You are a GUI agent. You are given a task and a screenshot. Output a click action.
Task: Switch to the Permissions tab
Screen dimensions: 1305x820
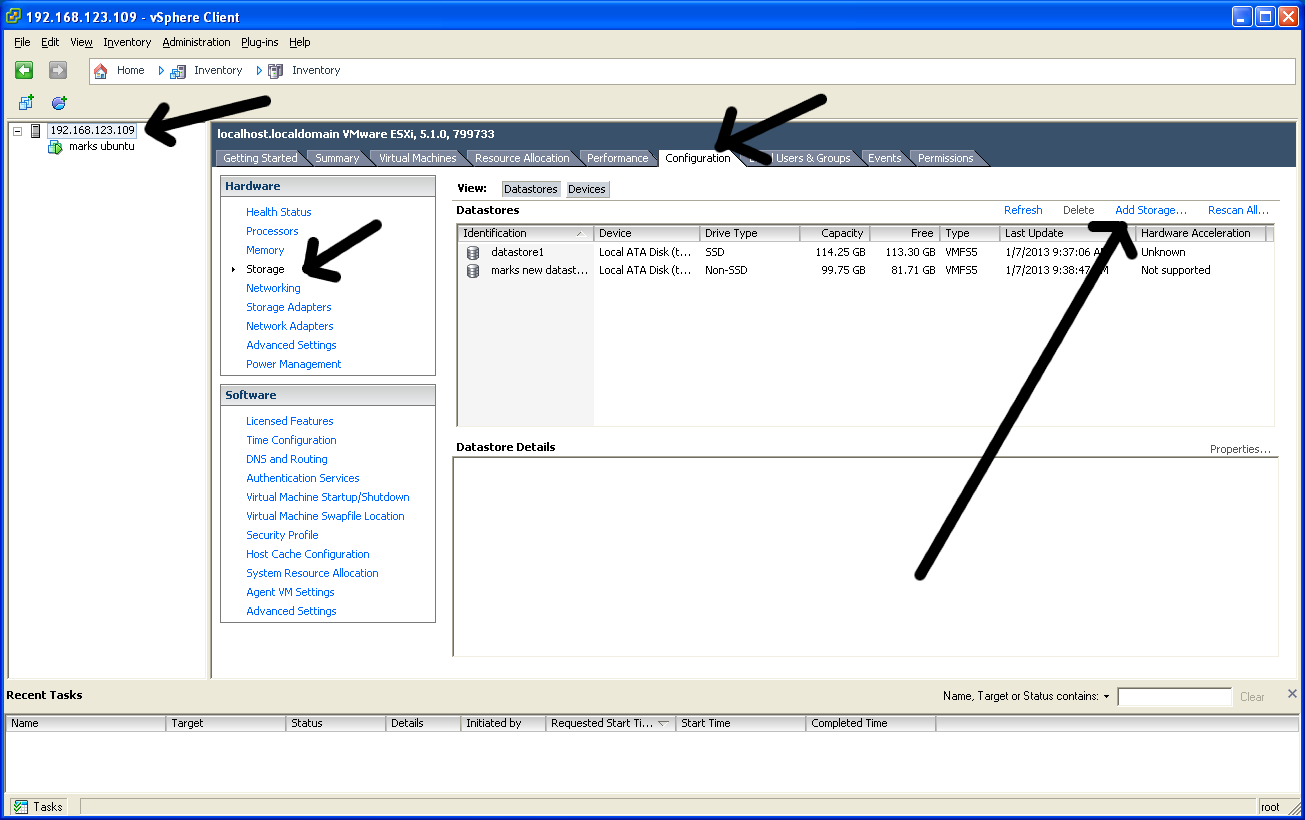pos(945,158)
